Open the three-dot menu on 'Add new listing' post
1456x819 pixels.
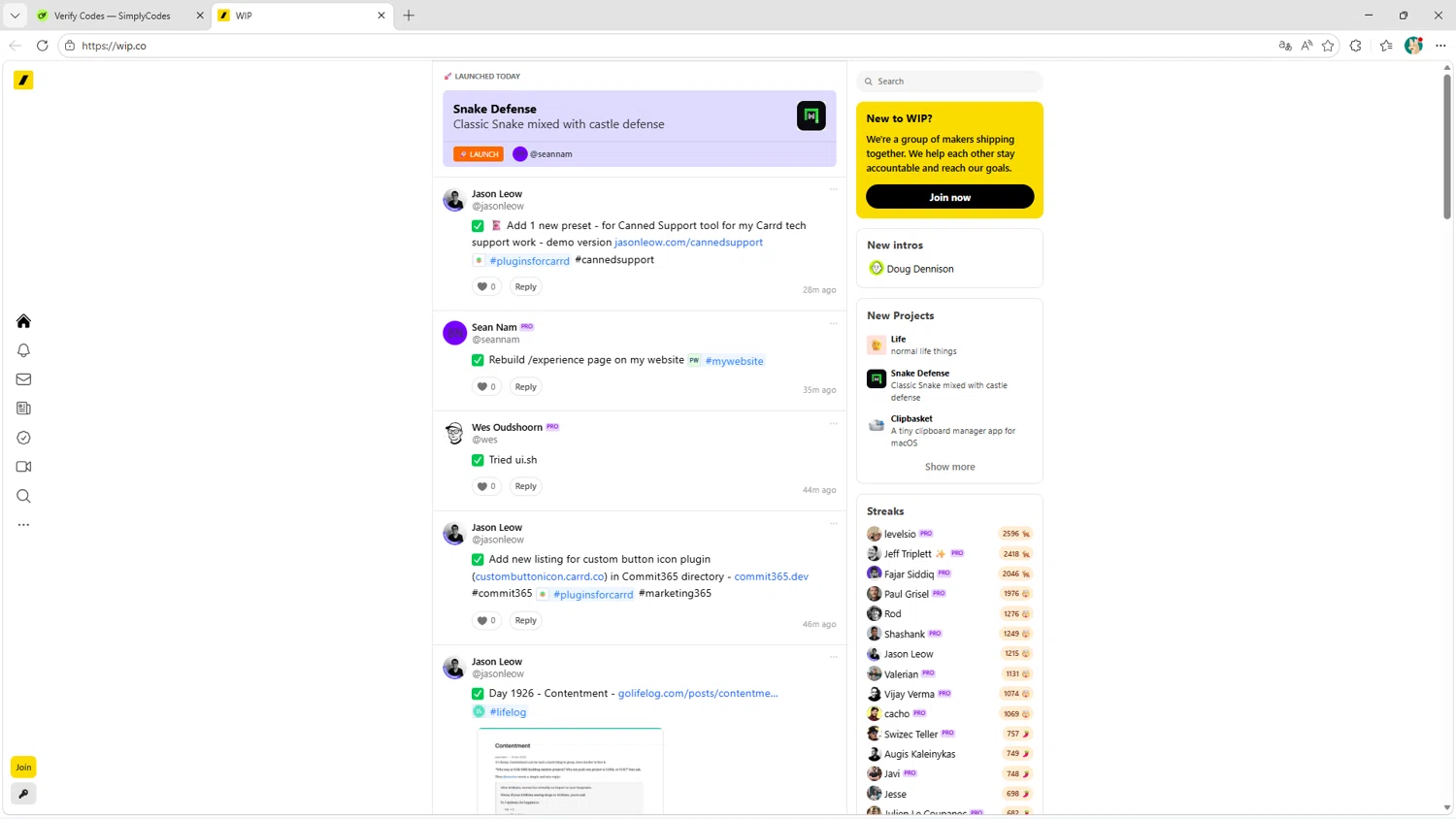click(x=833, y=523)
